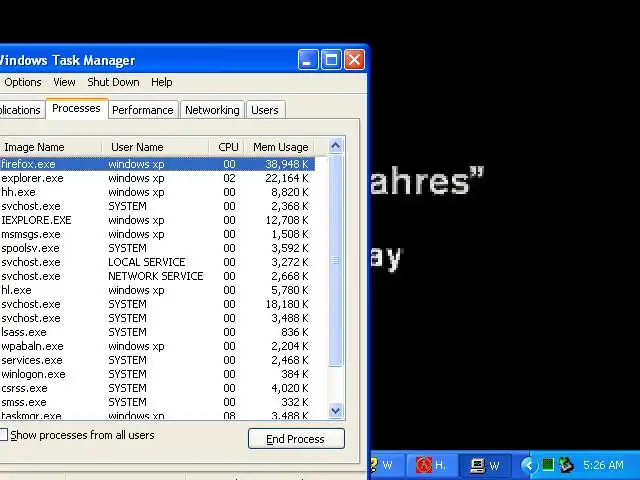Select the IEXPLORE.EXE process row
This screenshot has height=480, width=640.
[157, 220]
